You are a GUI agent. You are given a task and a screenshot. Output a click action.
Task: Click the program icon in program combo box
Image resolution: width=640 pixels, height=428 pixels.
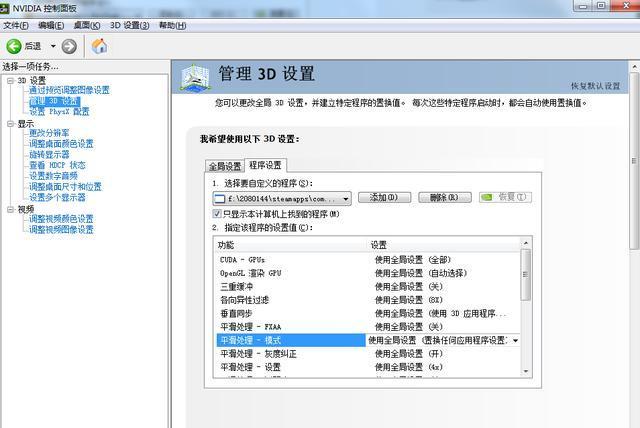tap(220, 199)
